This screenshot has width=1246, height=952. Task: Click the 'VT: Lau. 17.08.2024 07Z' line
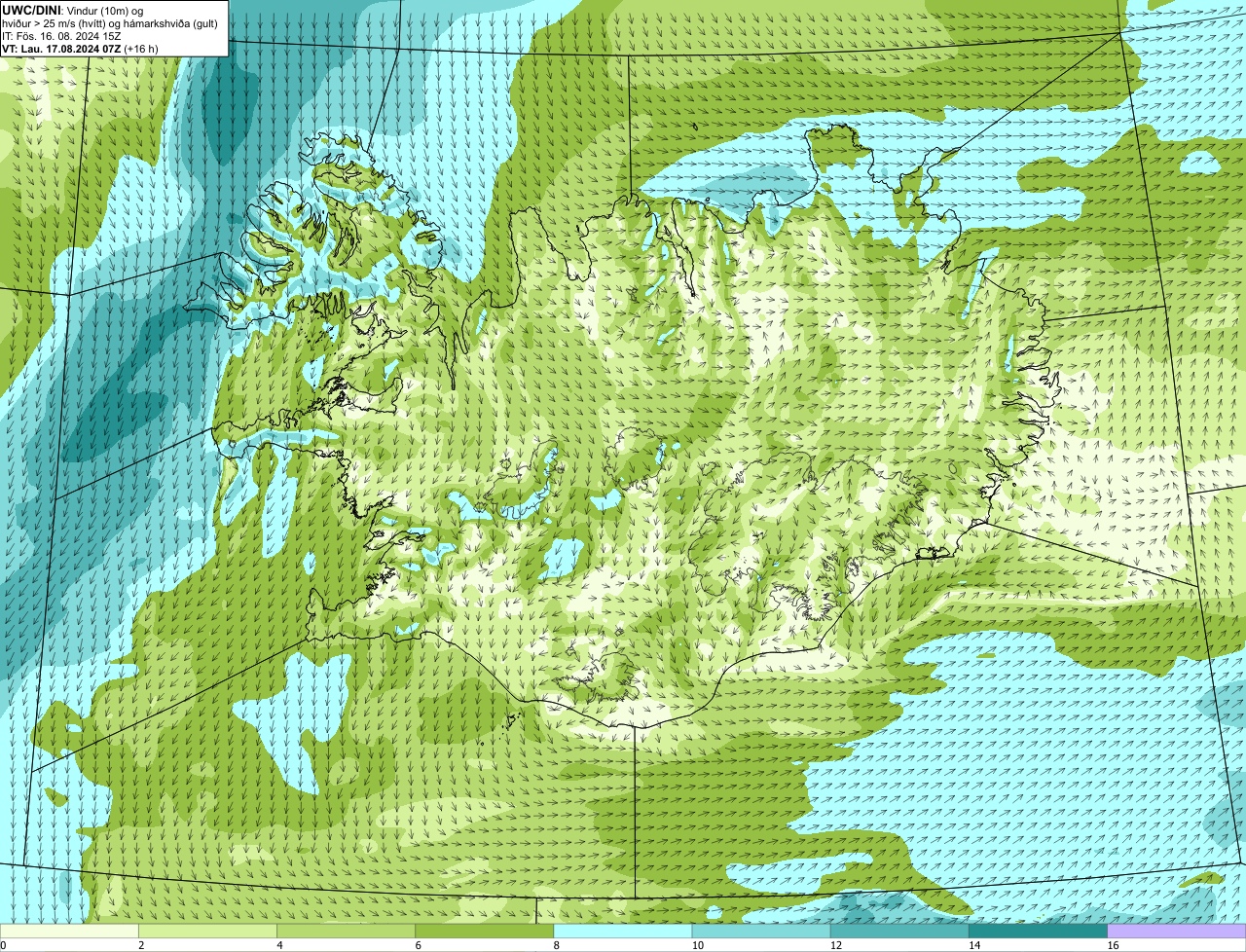80,49
